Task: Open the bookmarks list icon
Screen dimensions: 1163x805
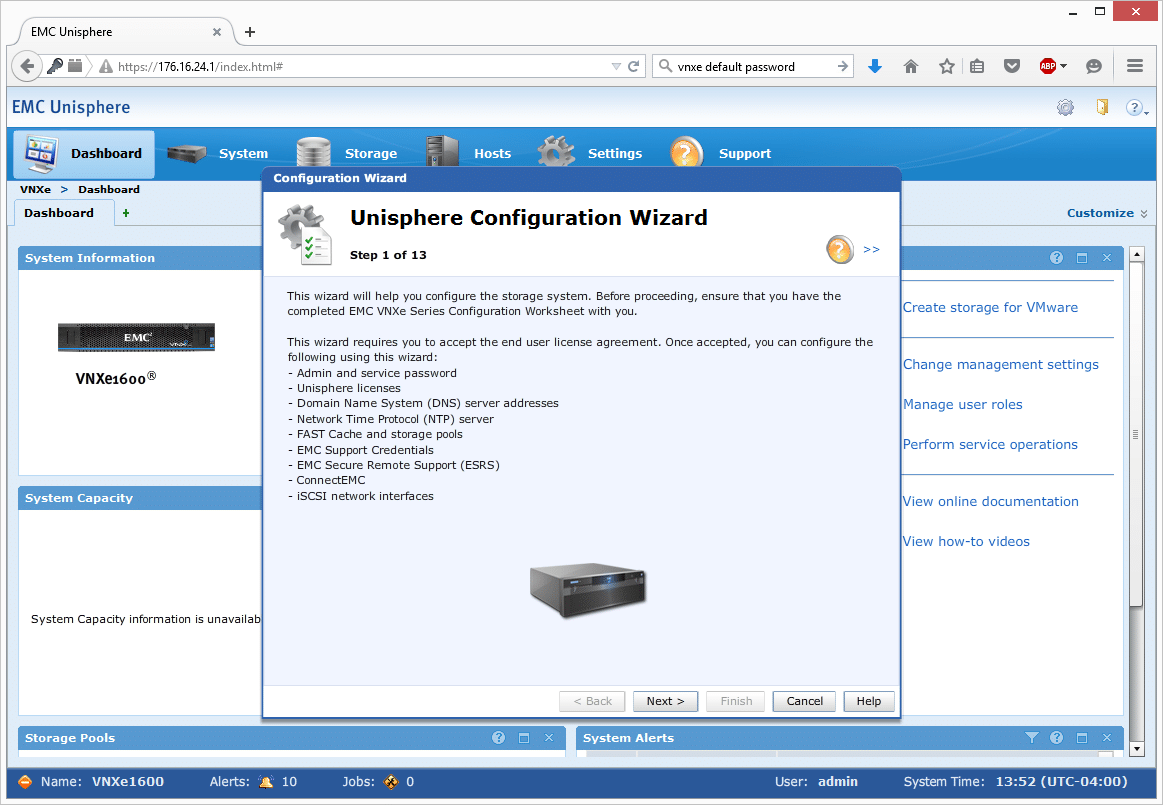Action: 977,66
